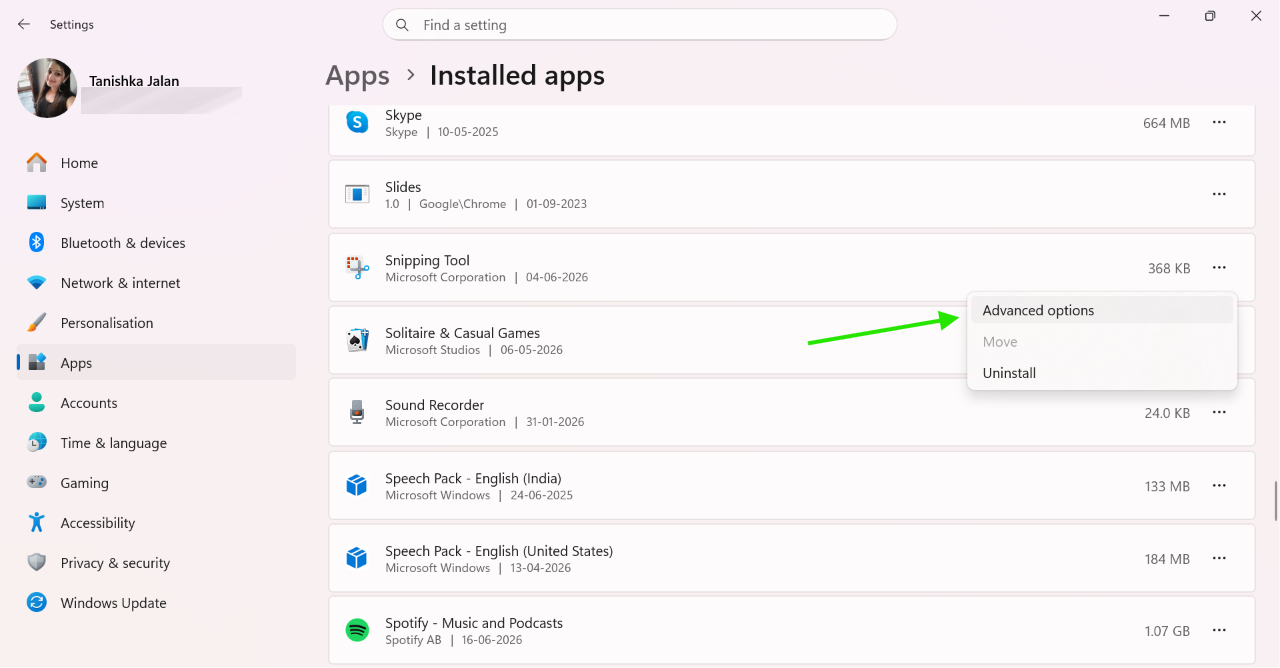
Task: Click Speech Pack English (India) icon
Action: point(357,485)
